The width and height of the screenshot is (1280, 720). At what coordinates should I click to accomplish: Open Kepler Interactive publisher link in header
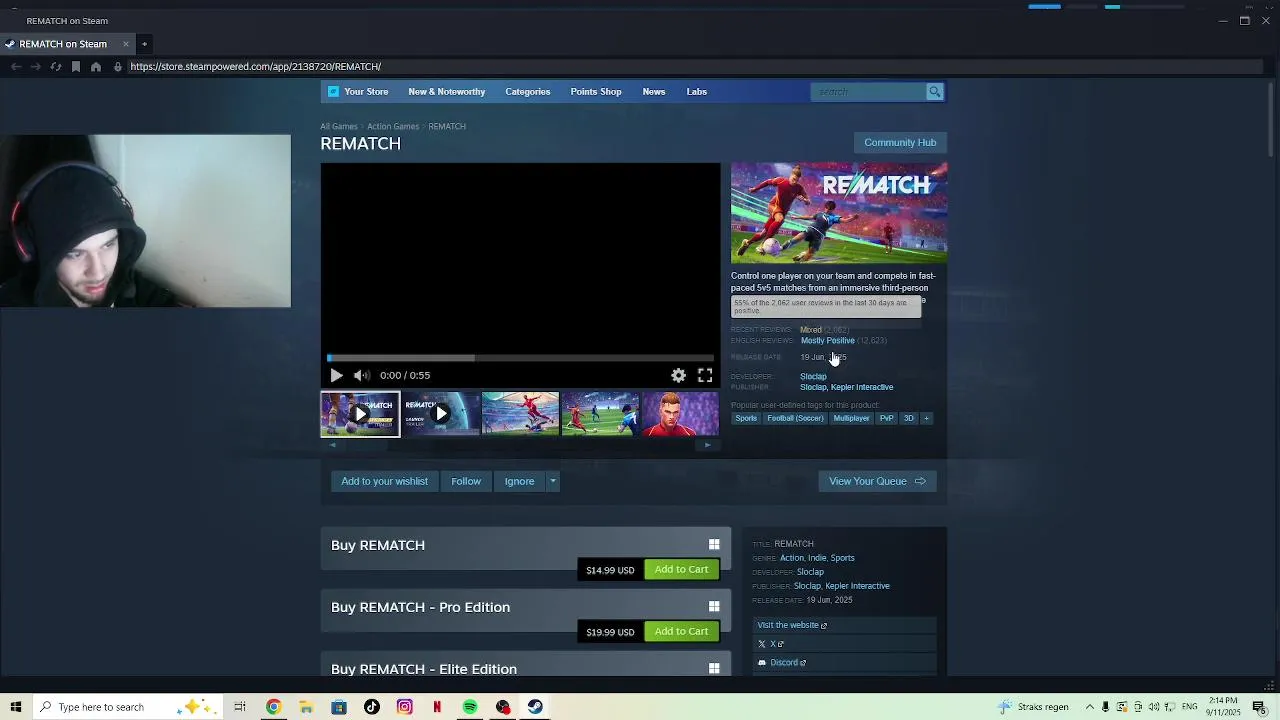click(x=862, y=387)
